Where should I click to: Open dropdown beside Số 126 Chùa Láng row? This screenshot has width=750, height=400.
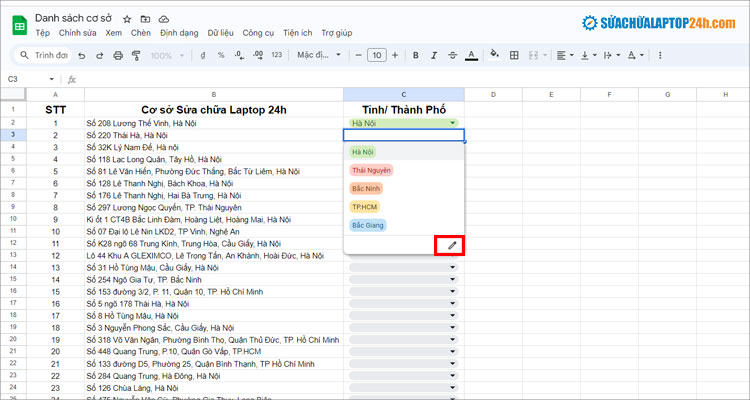coord(452,388)
